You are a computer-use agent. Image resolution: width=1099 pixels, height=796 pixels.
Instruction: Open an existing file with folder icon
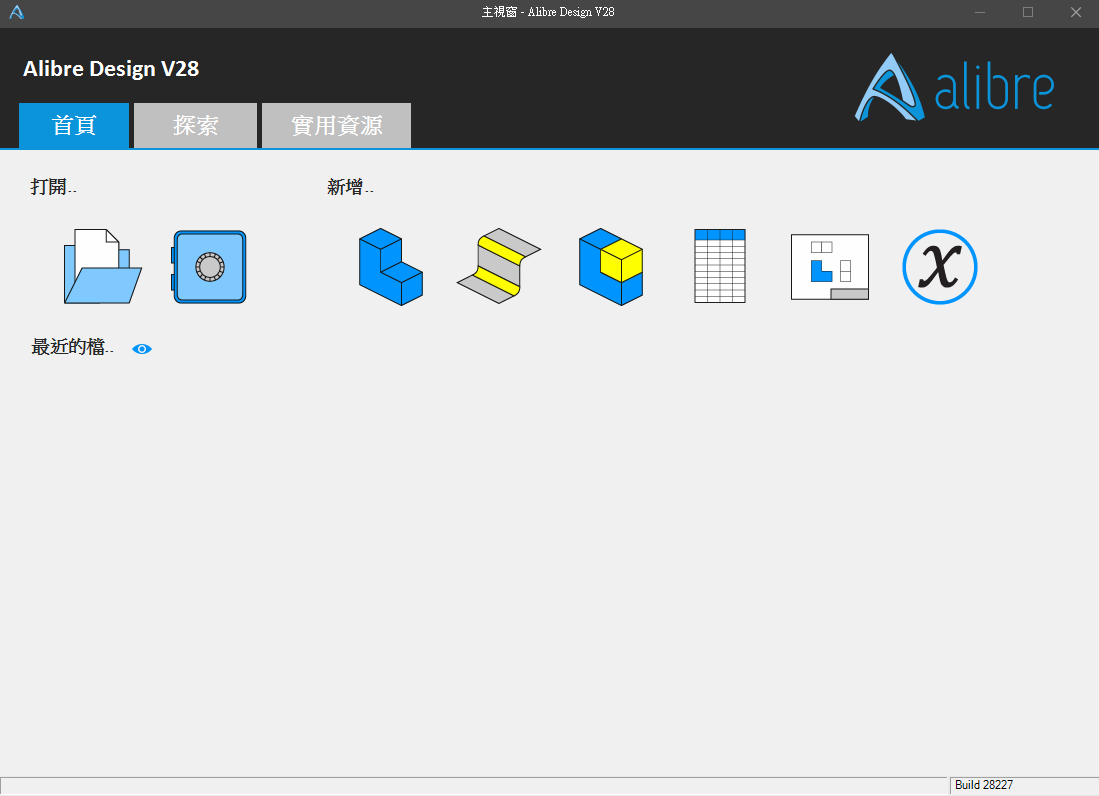tap(103, 266)
